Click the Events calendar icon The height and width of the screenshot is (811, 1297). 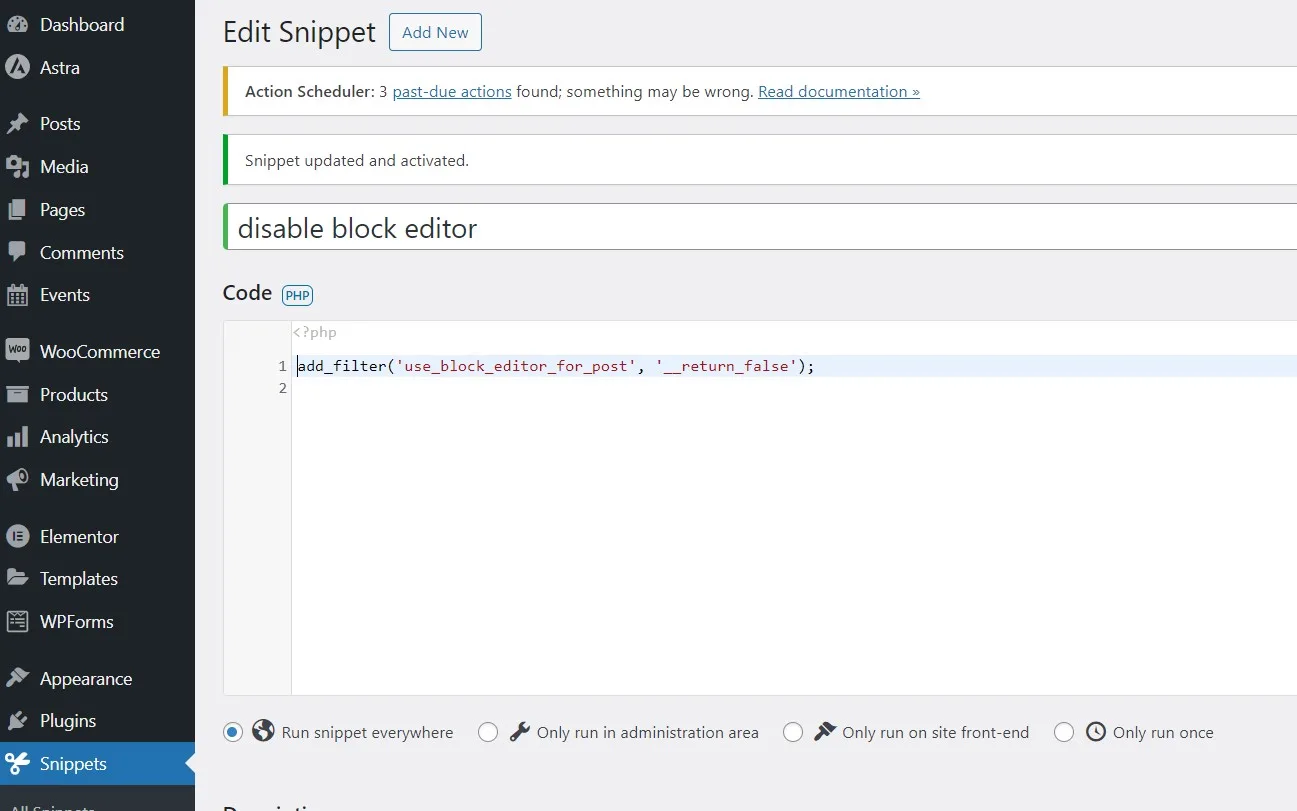pyautogui.click(x=17, y=295)
